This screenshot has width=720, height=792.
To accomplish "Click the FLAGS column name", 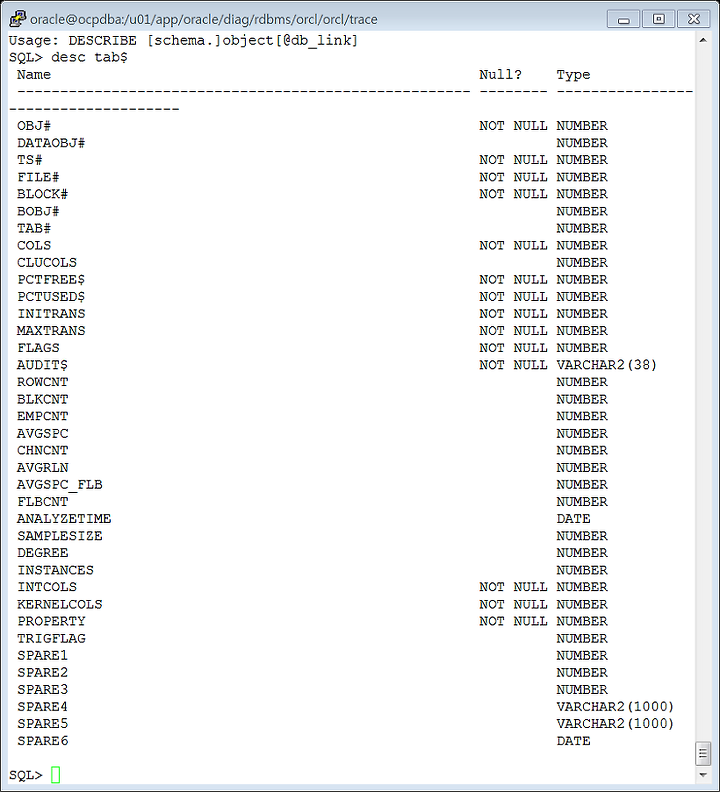I will coord(38,348).
